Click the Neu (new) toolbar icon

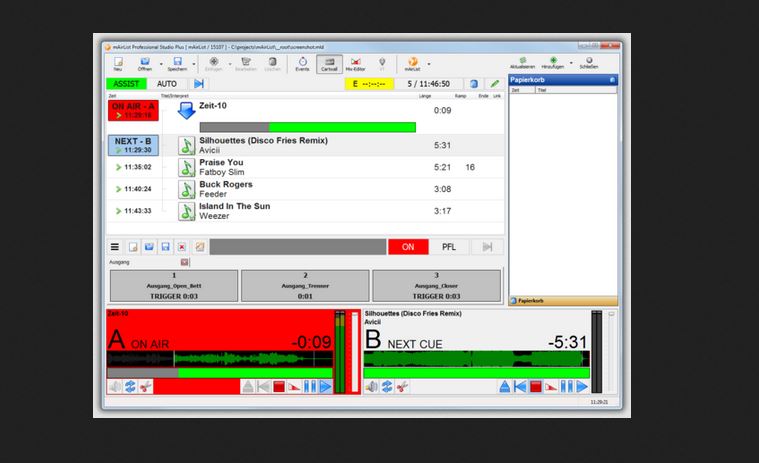(118, 63)
